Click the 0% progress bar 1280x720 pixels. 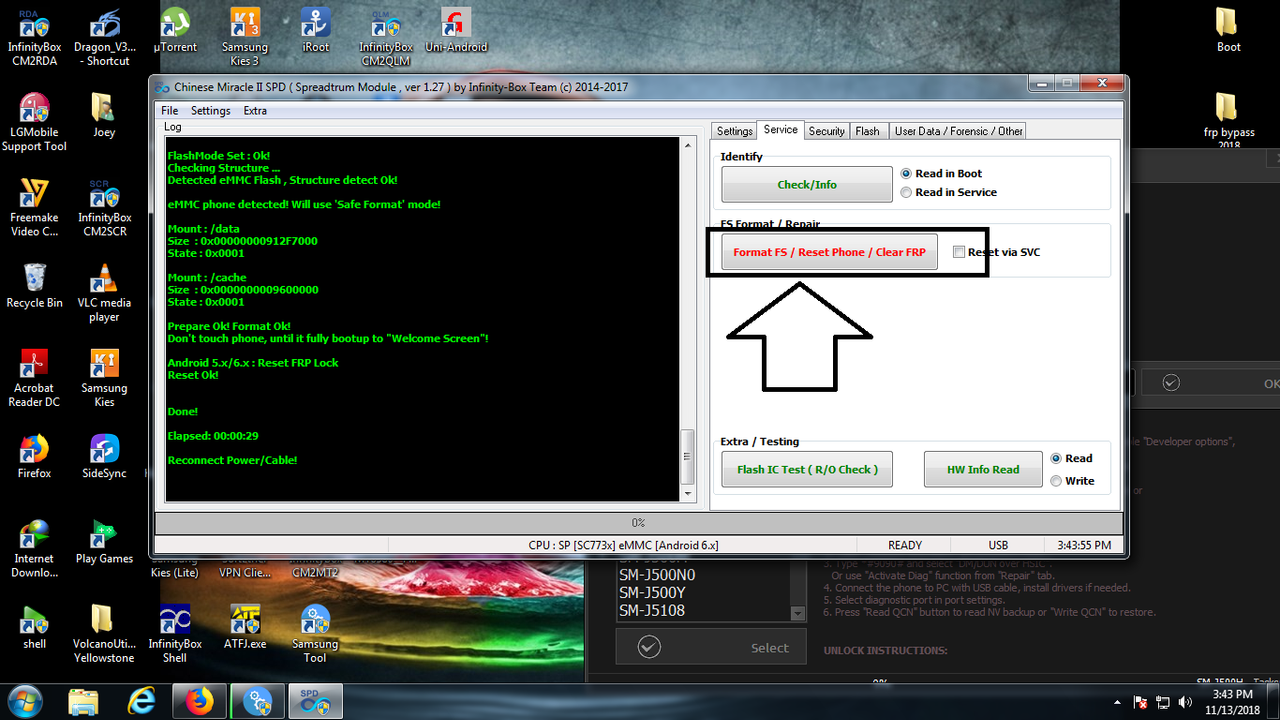click(638, 523)
